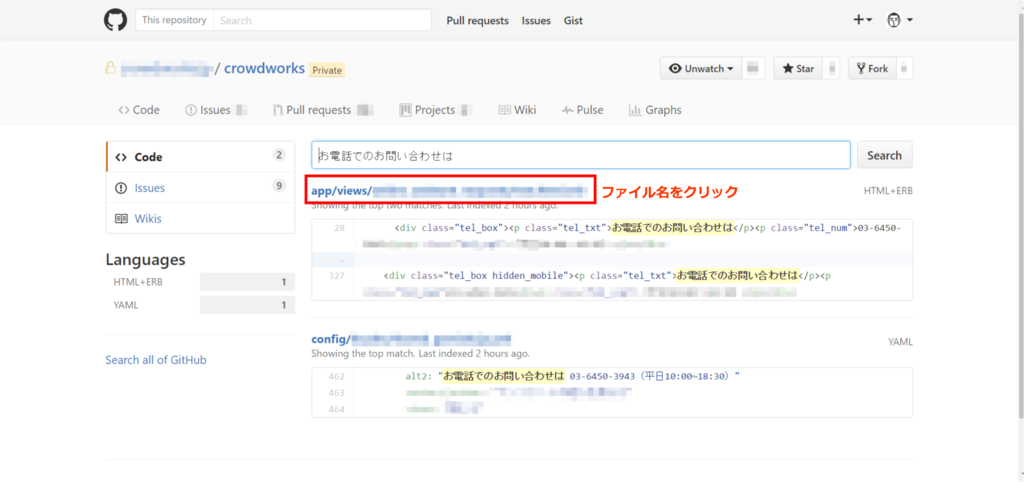
Task: Click line number 463 in YAML result
Action: pyautogui.click(x=336, y=393)
